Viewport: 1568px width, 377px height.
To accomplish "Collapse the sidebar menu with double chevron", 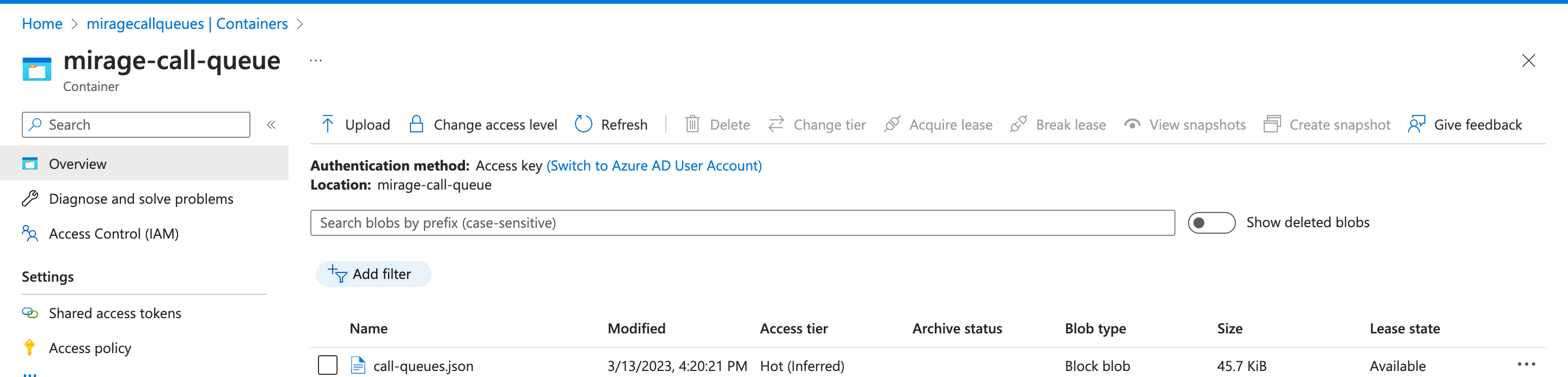I will (272, 124).
